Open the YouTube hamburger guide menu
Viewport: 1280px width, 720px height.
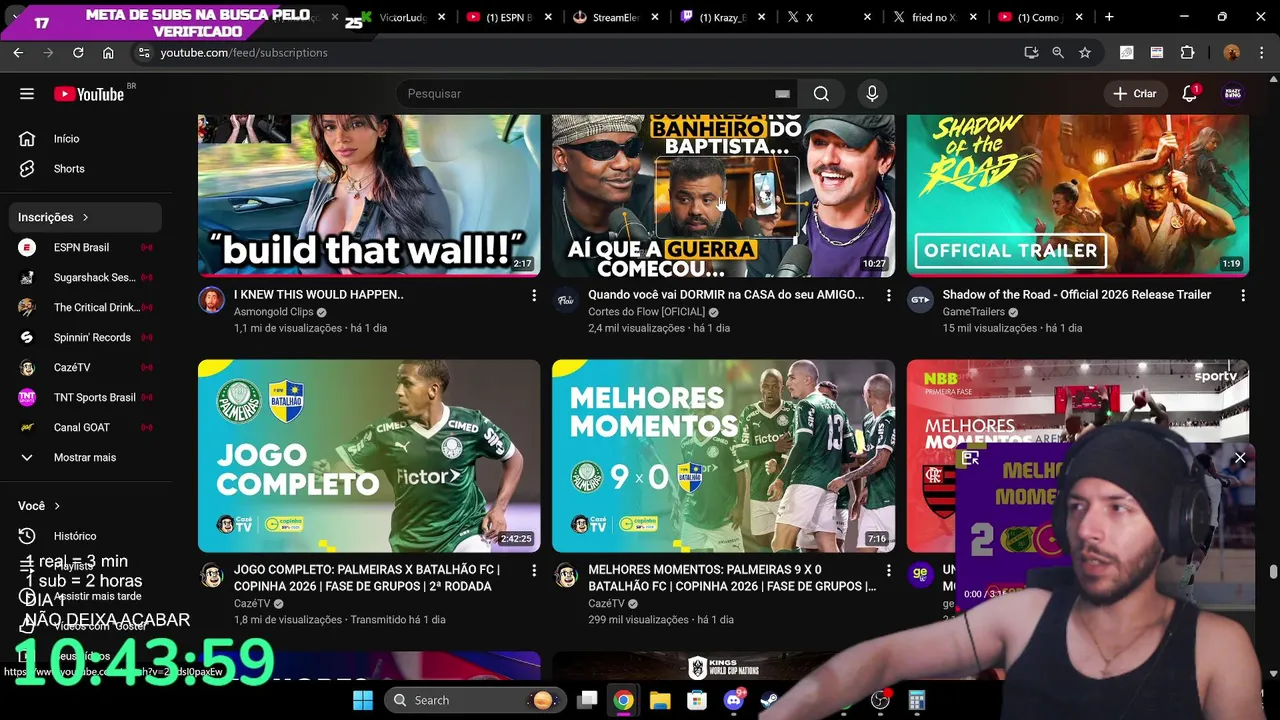[x=27, y=94]
